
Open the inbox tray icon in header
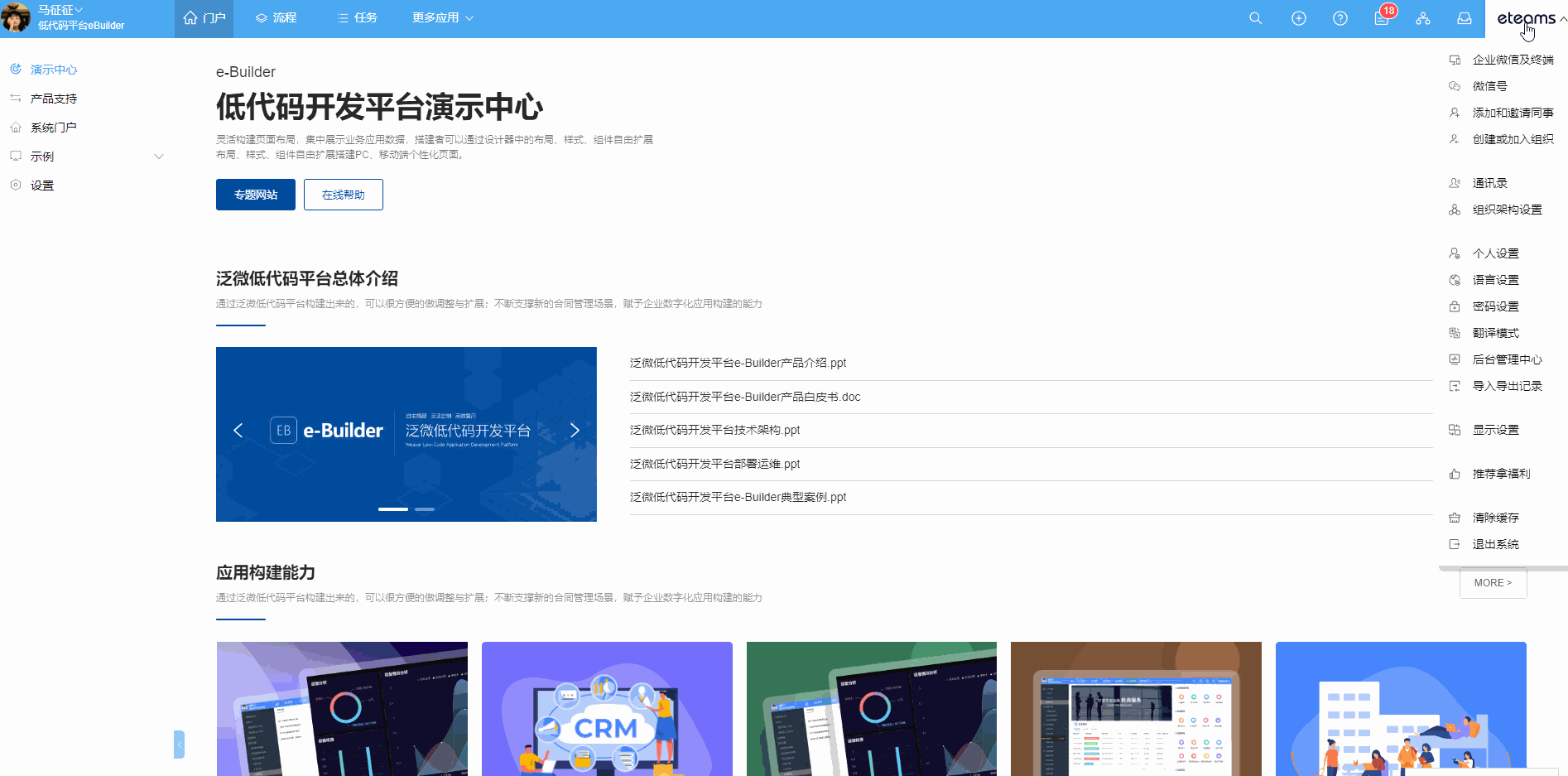1464,18
